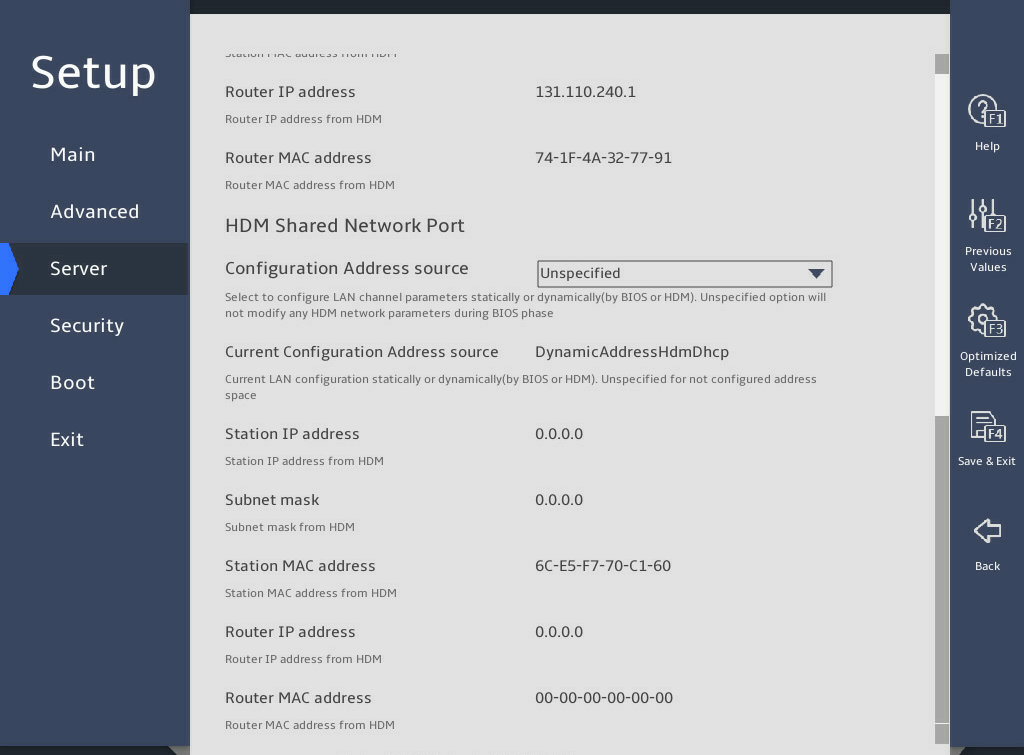Switch to the Advanced section
This screenshot has width=1024, height=755.
(95, 212)
